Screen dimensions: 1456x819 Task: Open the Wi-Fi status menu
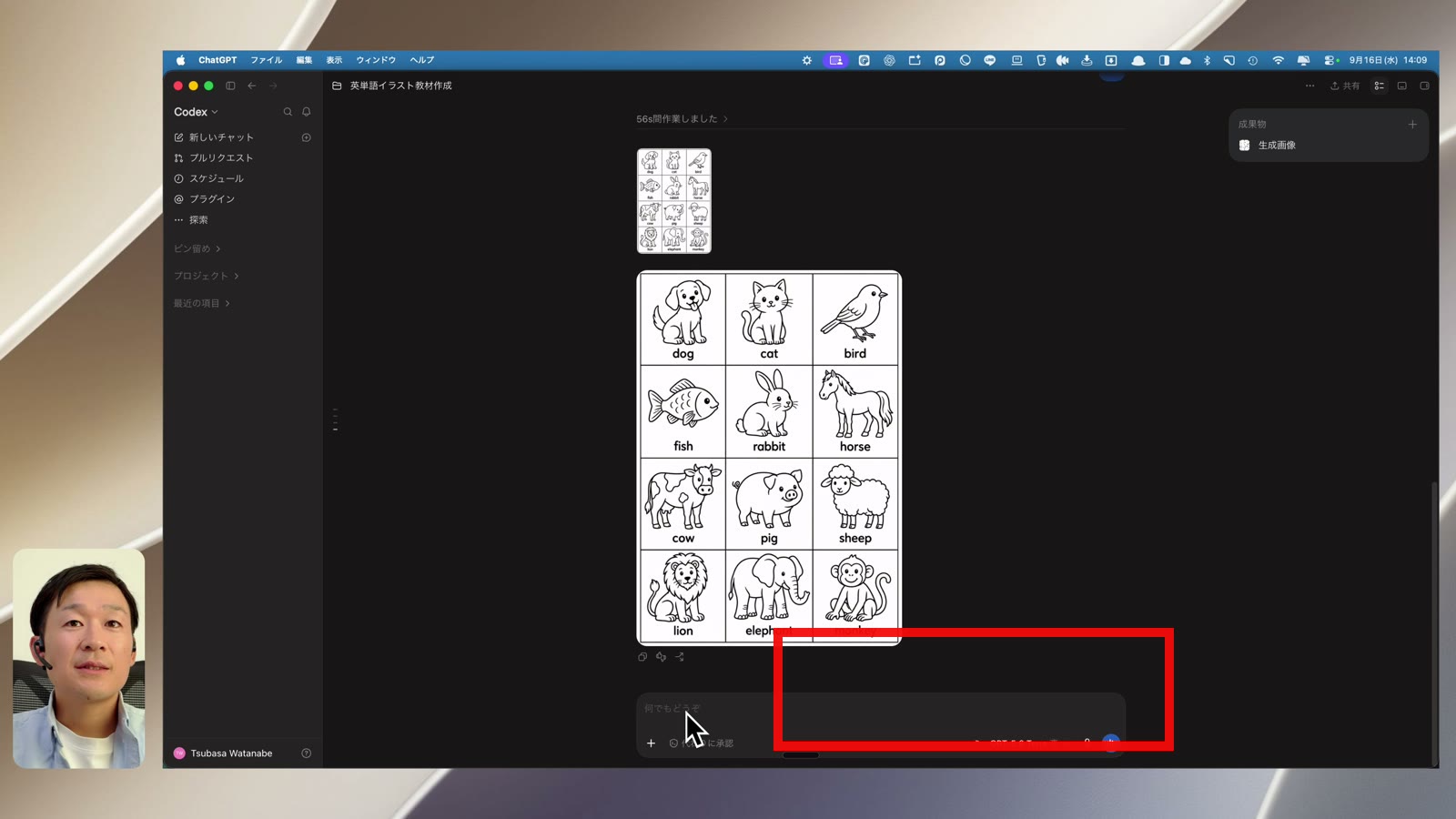(1278, 60)
